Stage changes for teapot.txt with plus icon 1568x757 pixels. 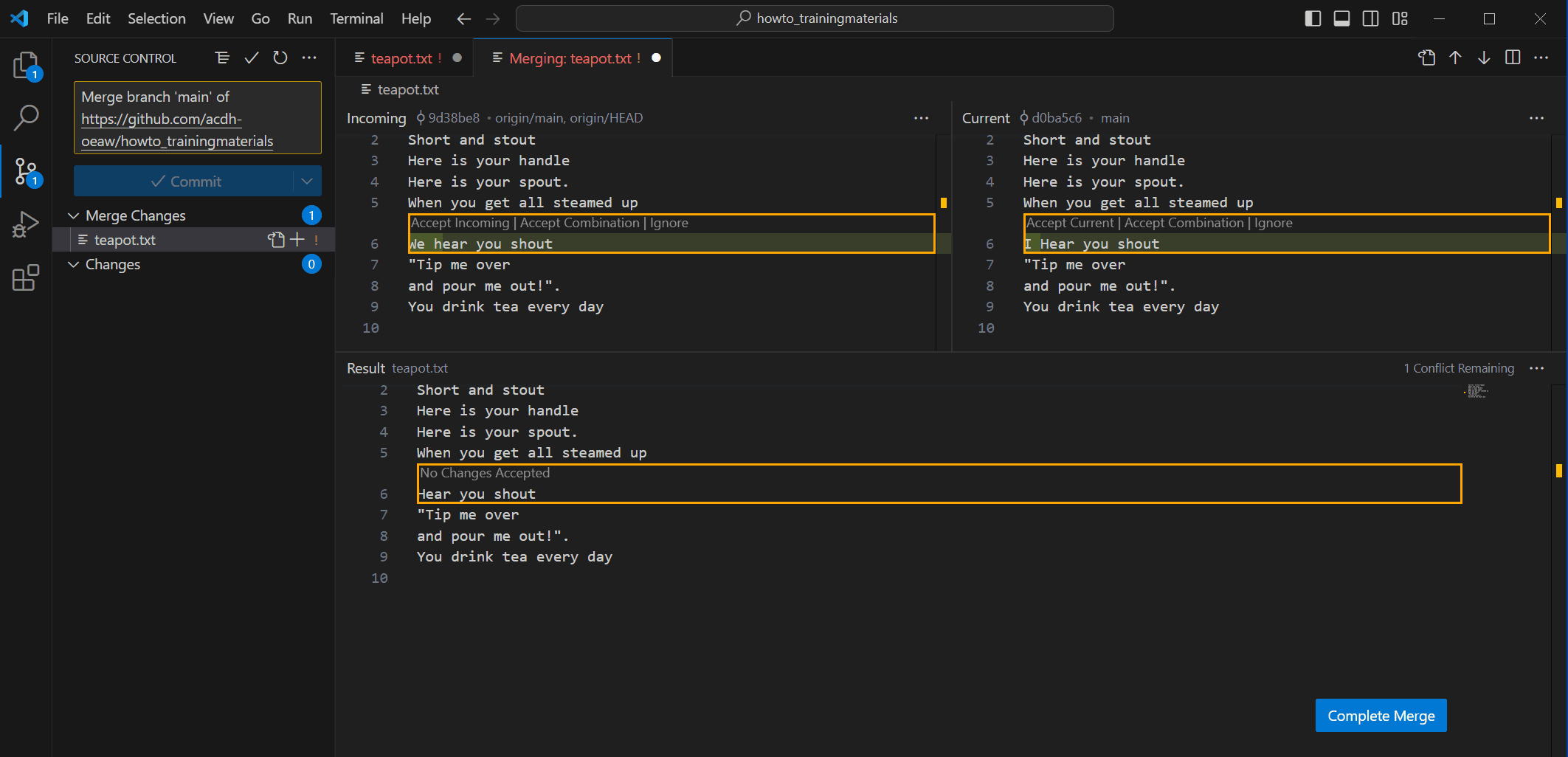[297, 239]
